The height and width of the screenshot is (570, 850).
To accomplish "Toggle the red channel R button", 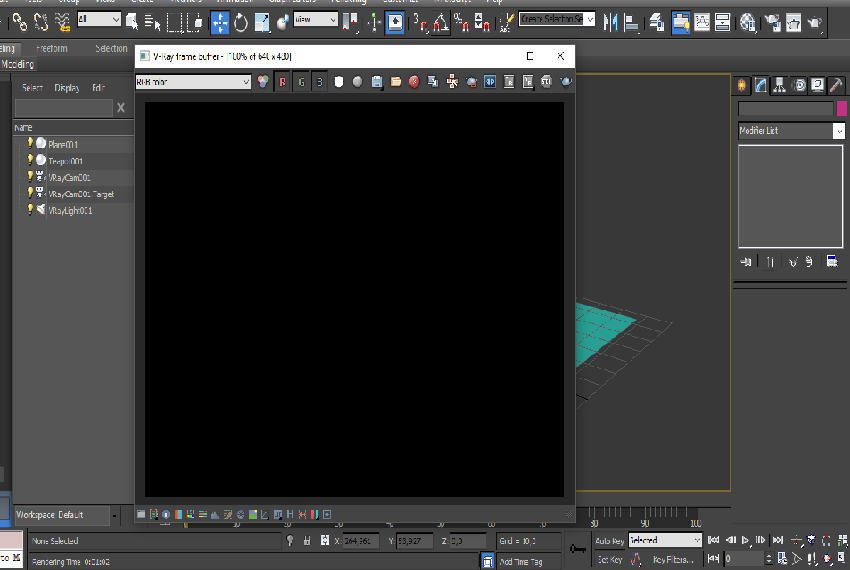I will point(282,81).
